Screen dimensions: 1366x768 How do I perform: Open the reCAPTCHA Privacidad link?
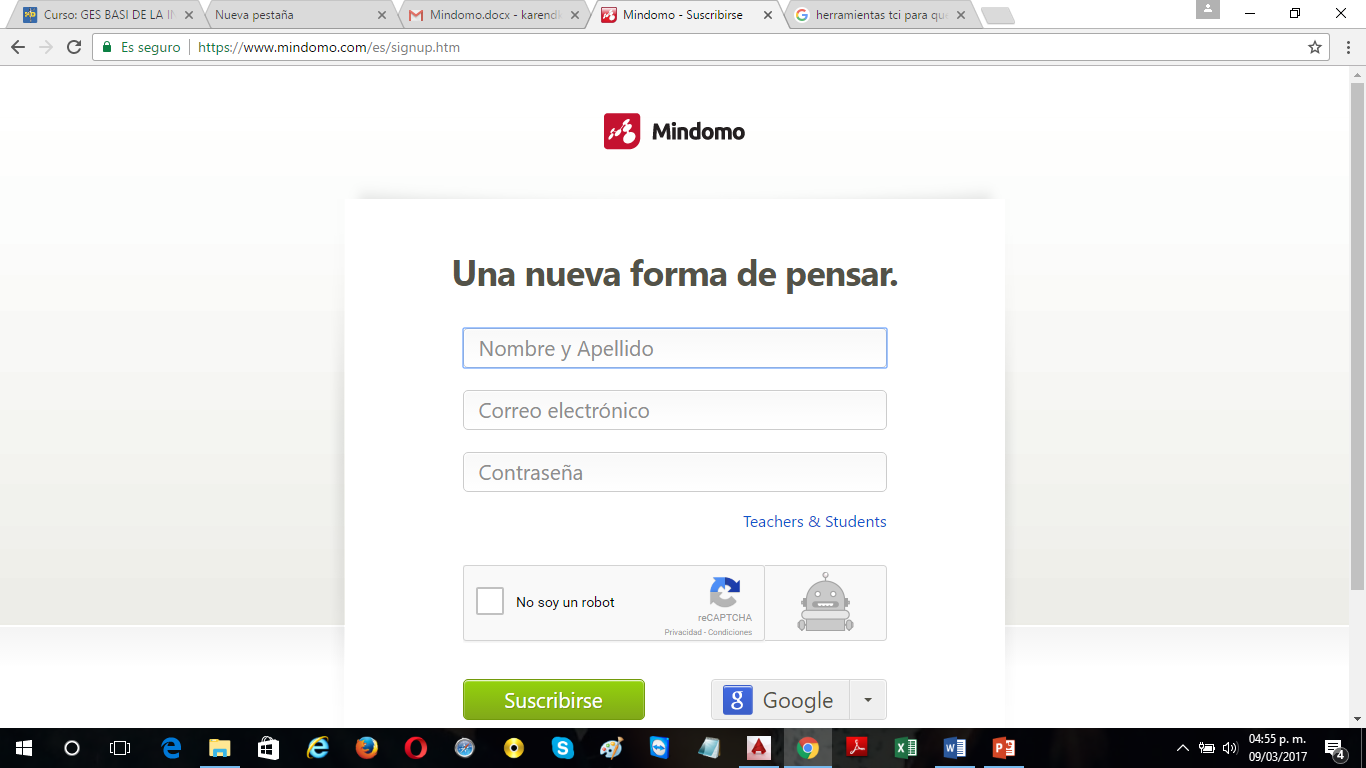click(683, 632)
